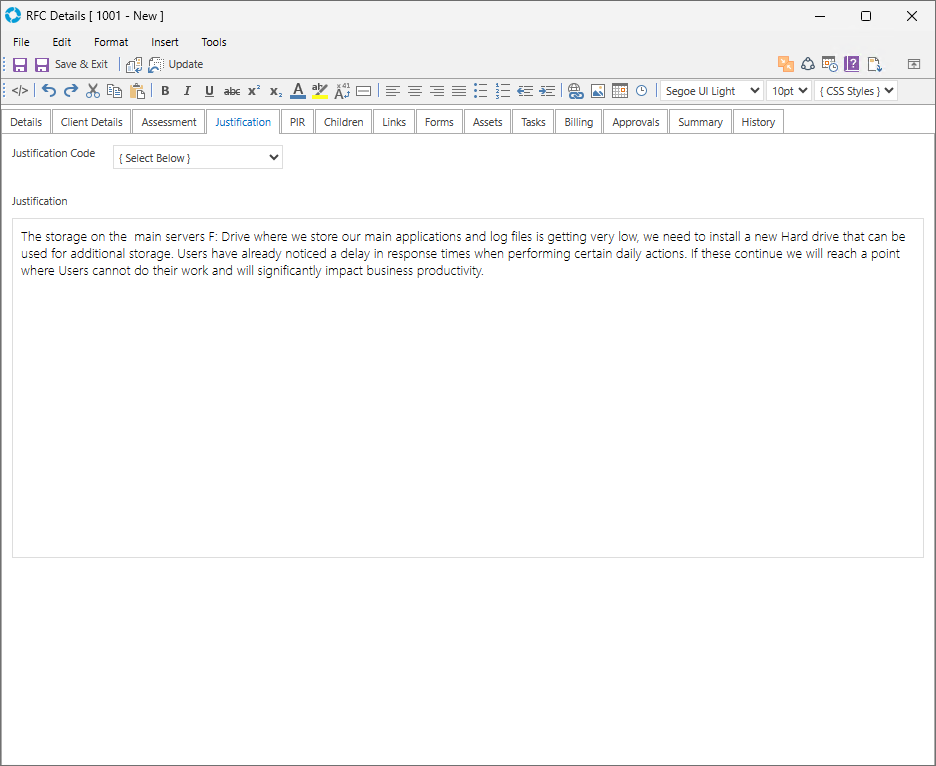Screen dimensions: 936x766
Task: Insert an image into the justification
Action: (x=598, y=91)
